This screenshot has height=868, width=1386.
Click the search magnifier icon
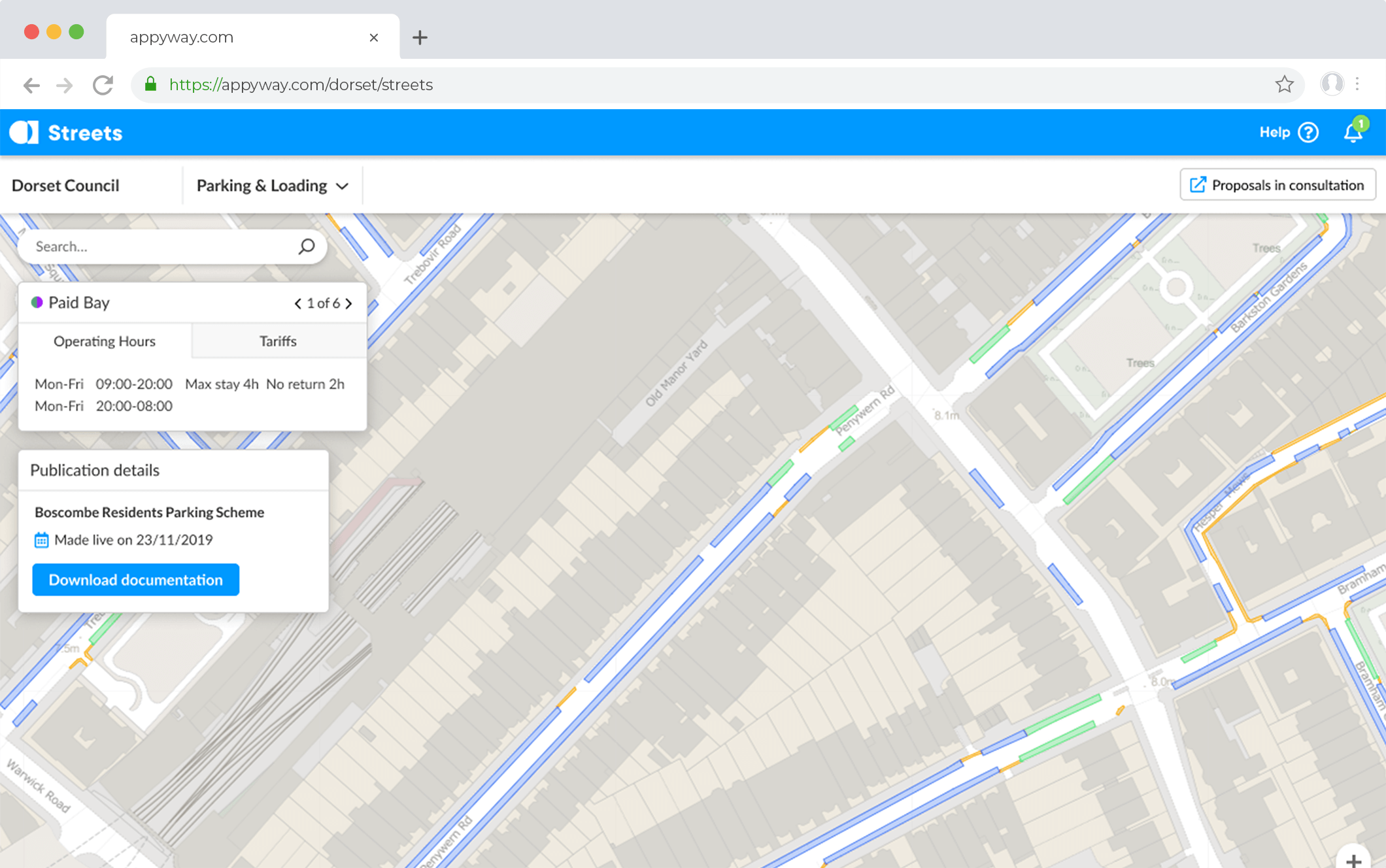[x=307, y=246]
